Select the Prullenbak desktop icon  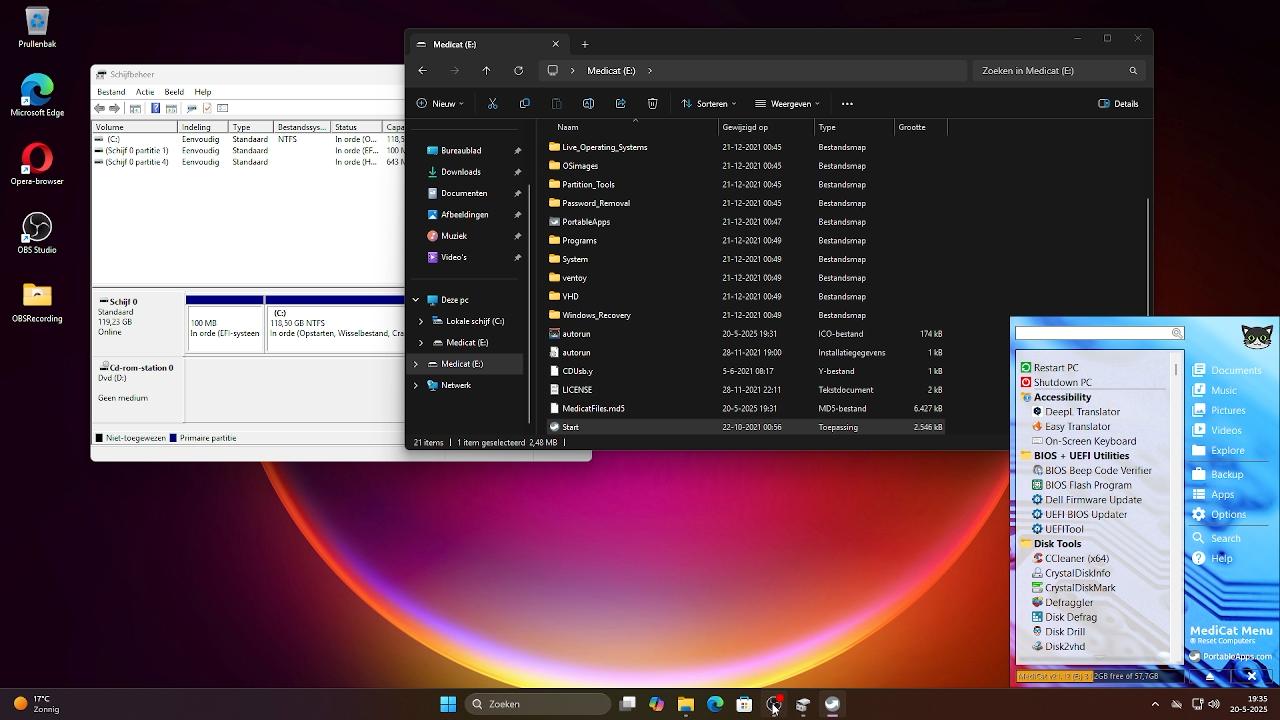point(37,27)
